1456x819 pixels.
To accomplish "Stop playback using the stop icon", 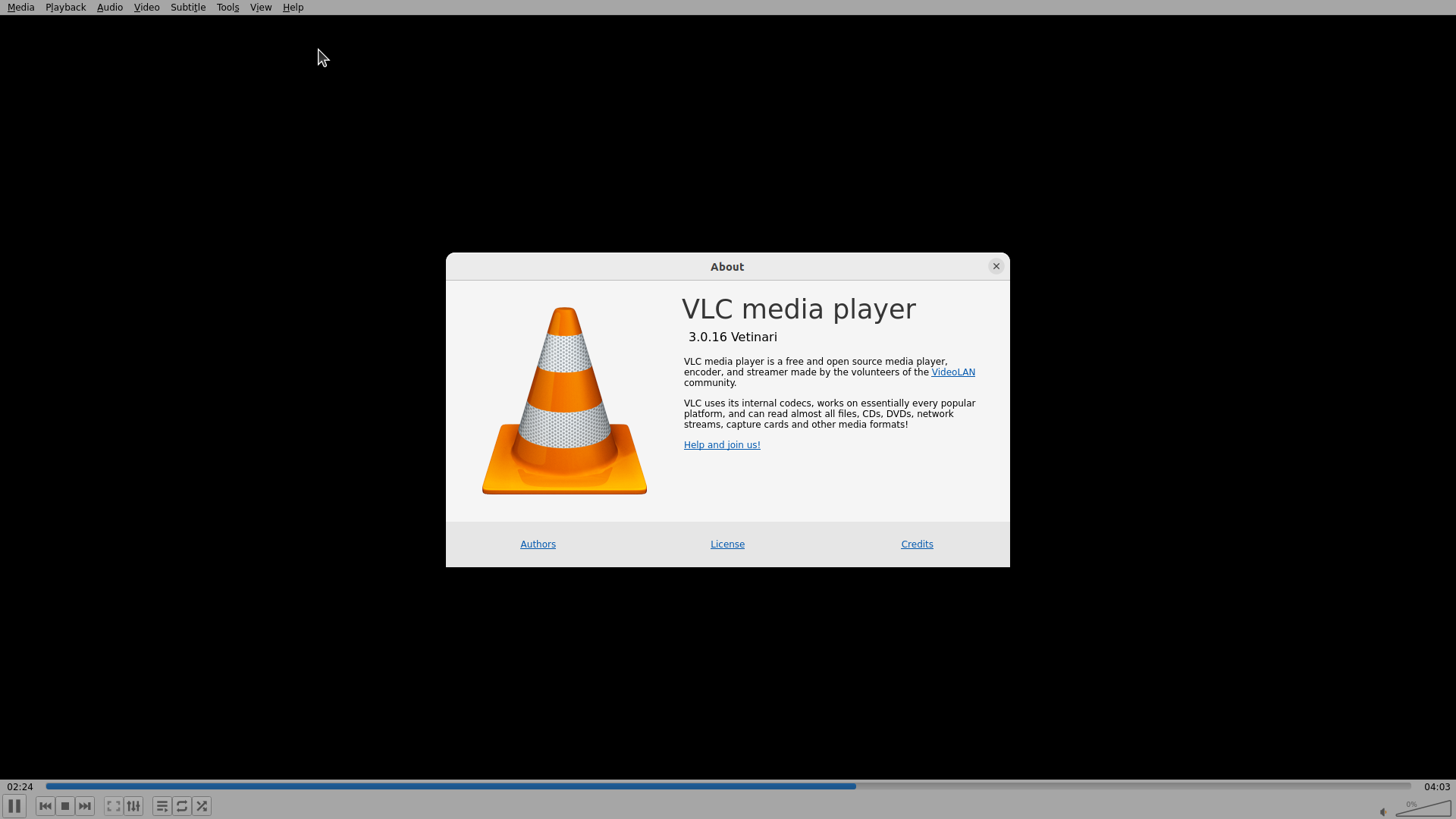I will [x=65, y=806].
